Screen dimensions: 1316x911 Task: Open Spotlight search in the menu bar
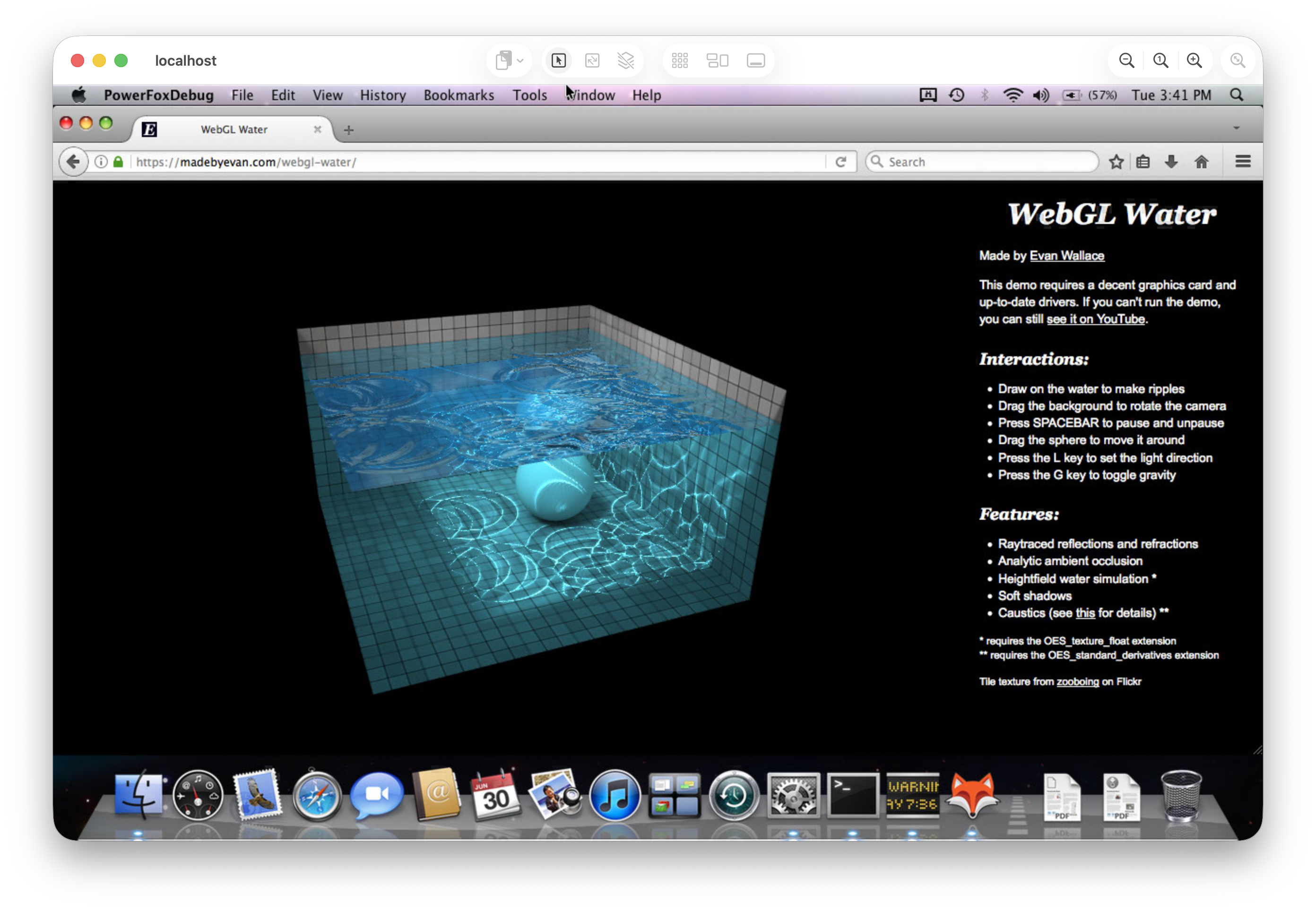click(x=1236, y=95)
